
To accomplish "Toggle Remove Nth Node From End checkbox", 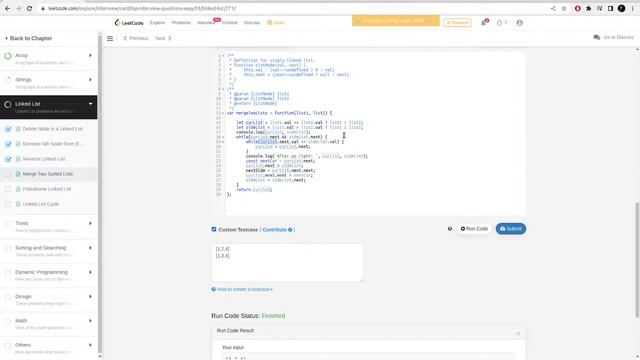I will [x=8, y=144].
